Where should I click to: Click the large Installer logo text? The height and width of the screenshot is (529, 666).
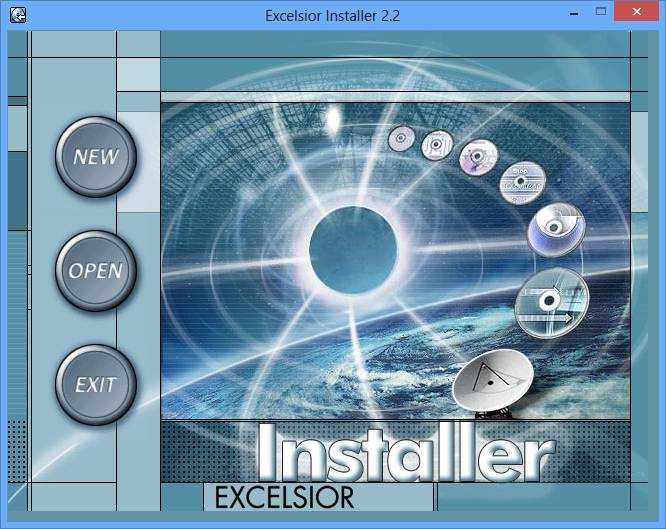coord(406,452)
